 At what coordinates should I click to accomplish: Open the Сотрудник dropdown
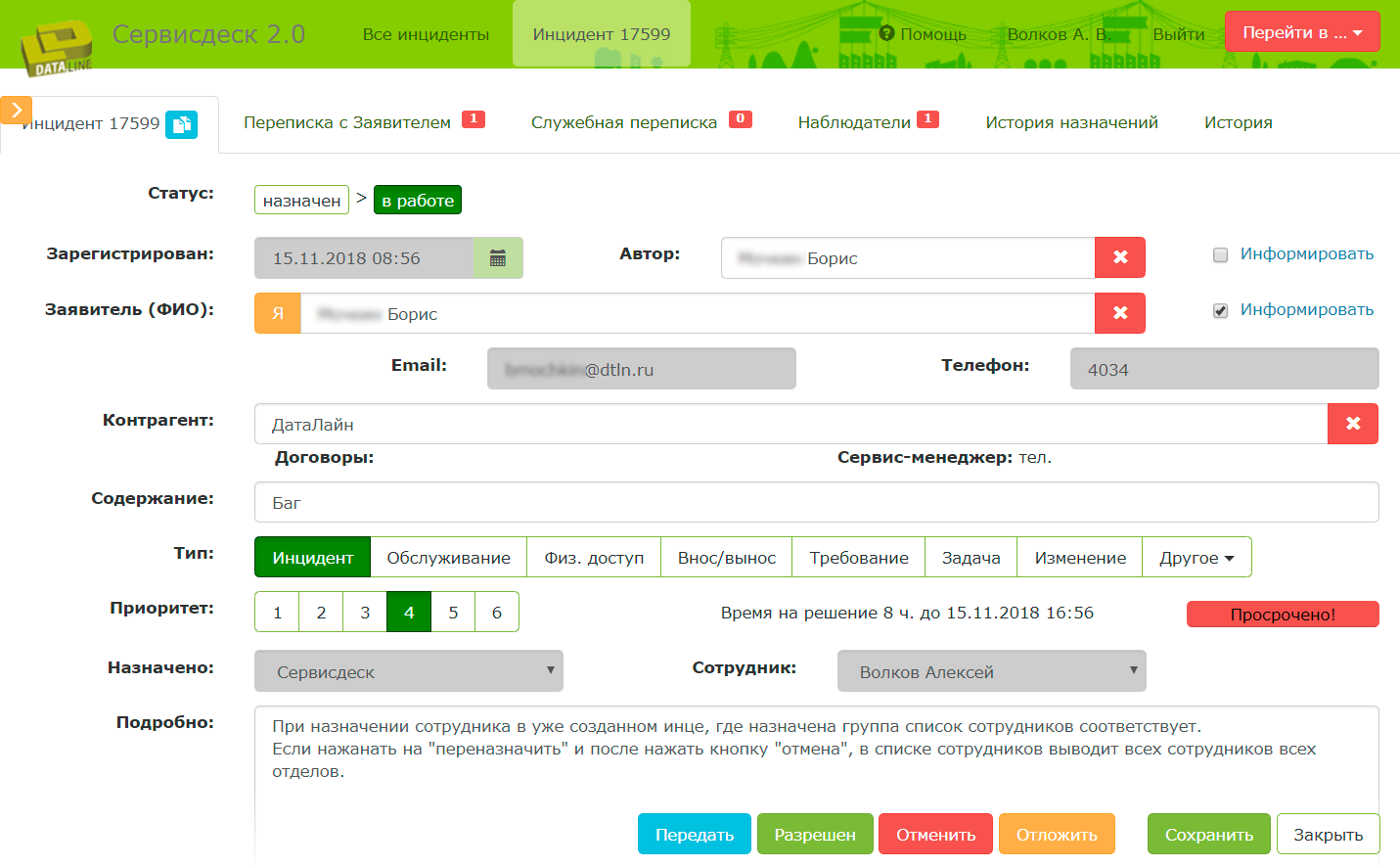point(990,670)
